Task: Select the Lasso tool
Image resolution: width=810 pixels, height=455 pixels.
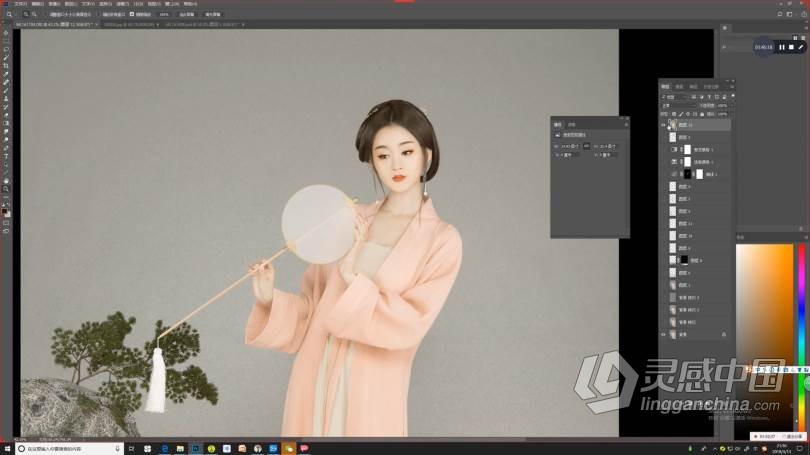Action: point(6,49)
